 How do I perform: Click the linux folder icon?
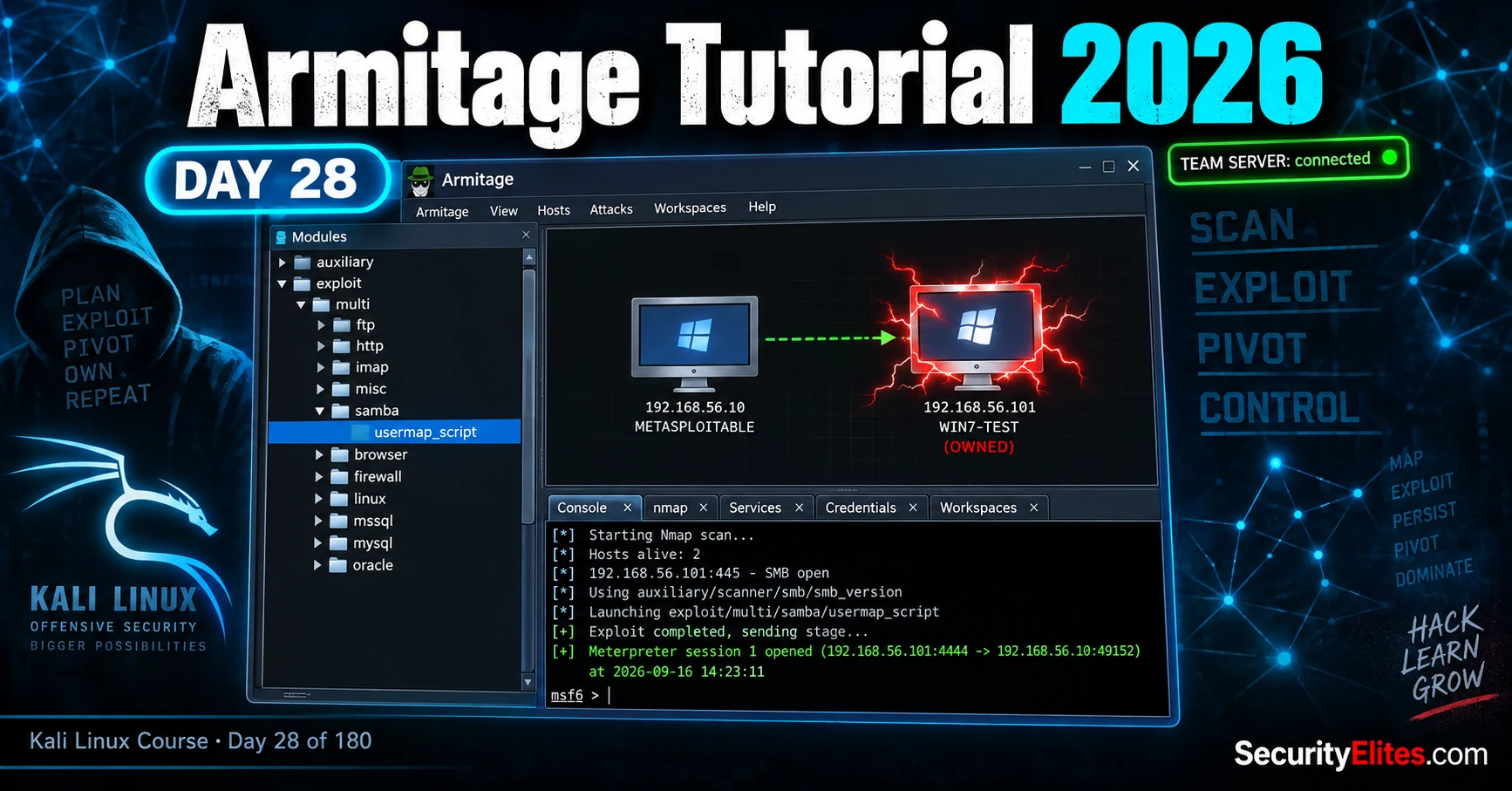(339, 499)
